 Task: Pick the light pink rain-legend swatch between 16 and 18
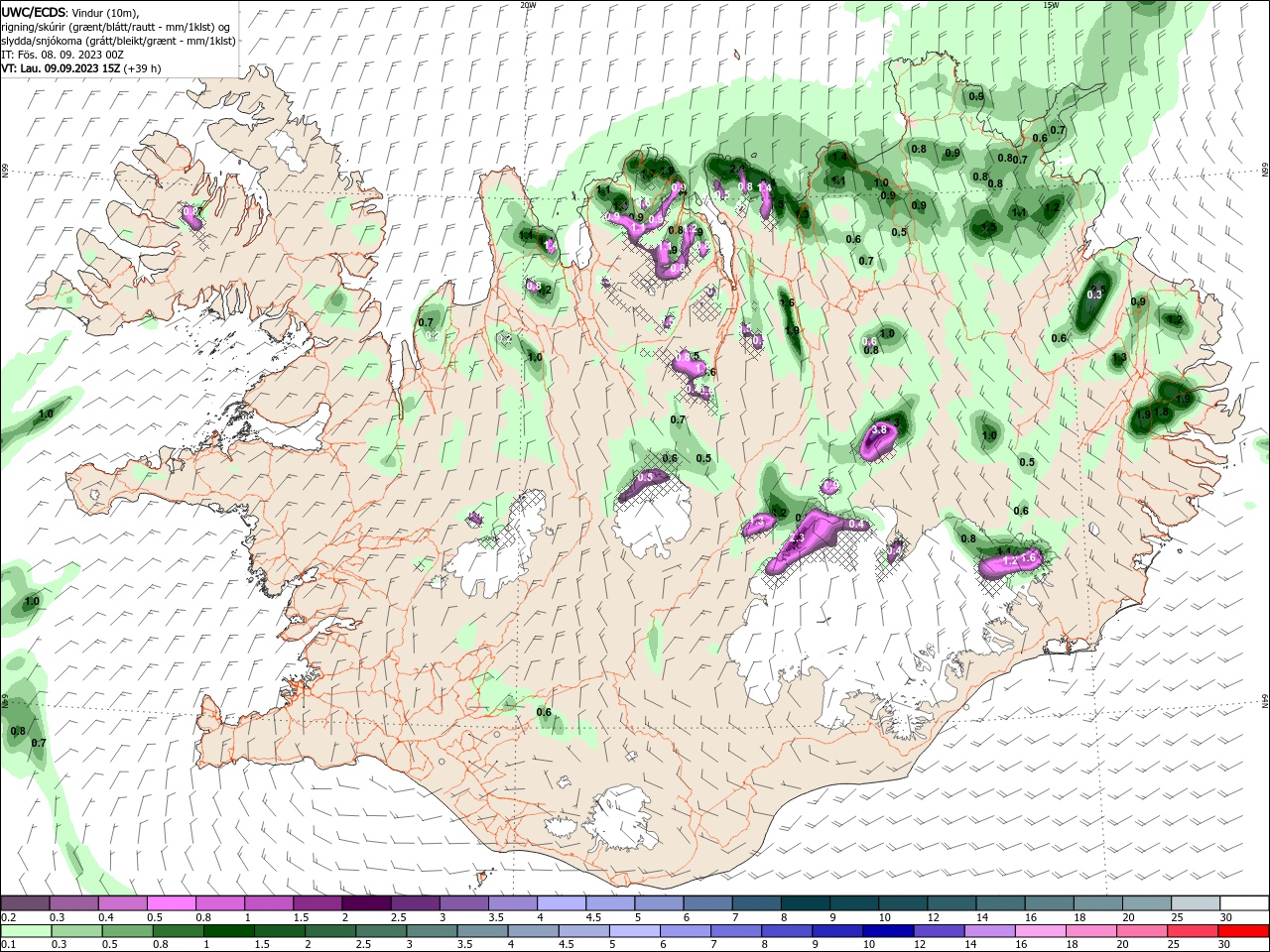pos(1040,931)
